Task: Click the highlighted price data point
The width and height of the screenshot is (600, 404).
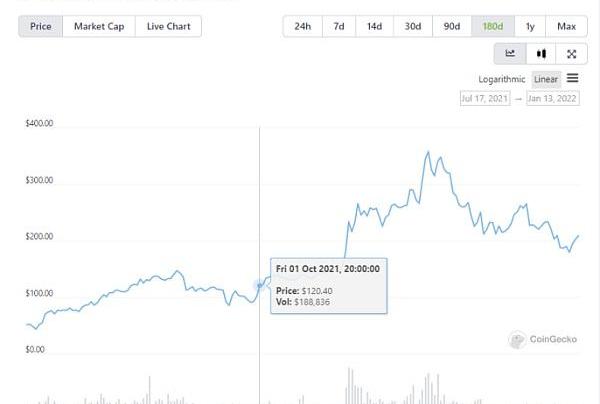Action: click(260, 285)
